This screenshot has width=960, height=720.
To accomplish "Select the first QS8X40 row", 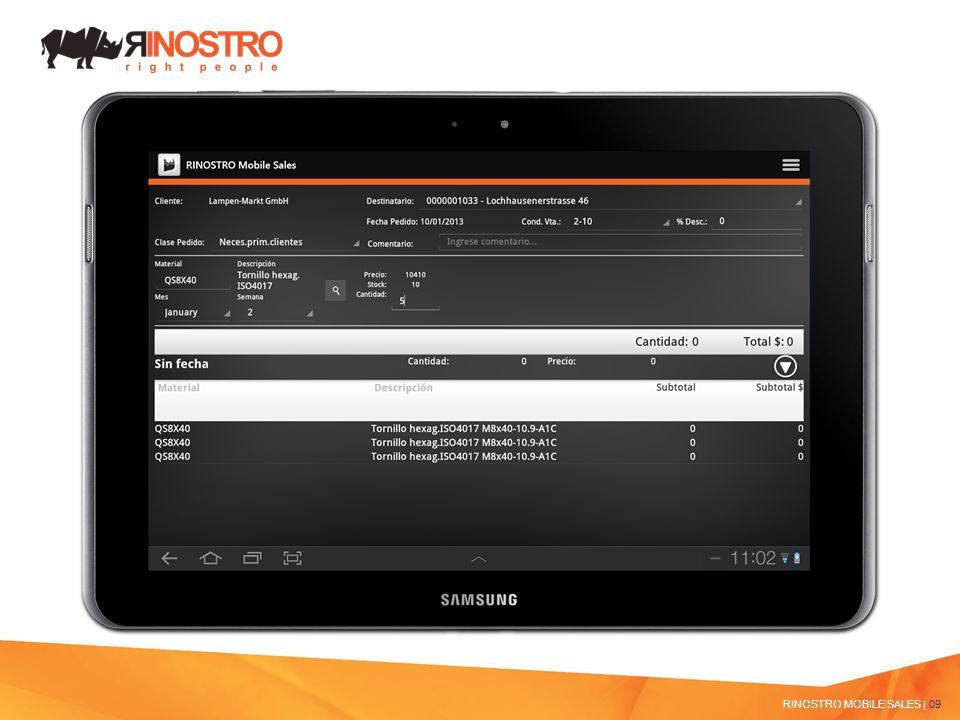I will coord(479,429).
